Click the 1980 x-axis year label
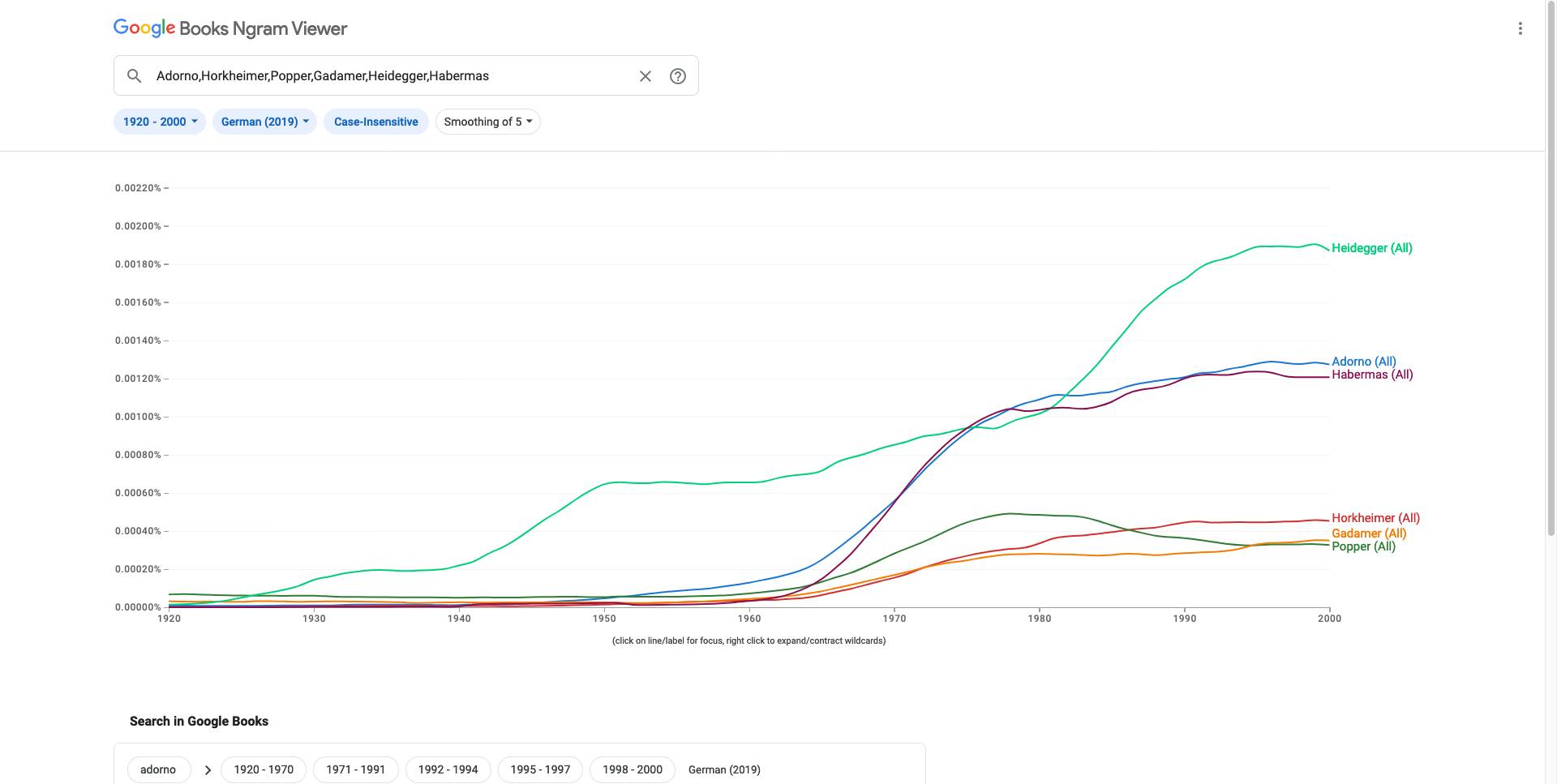Screen dimensions: 1557x784 click(1040, 619)
